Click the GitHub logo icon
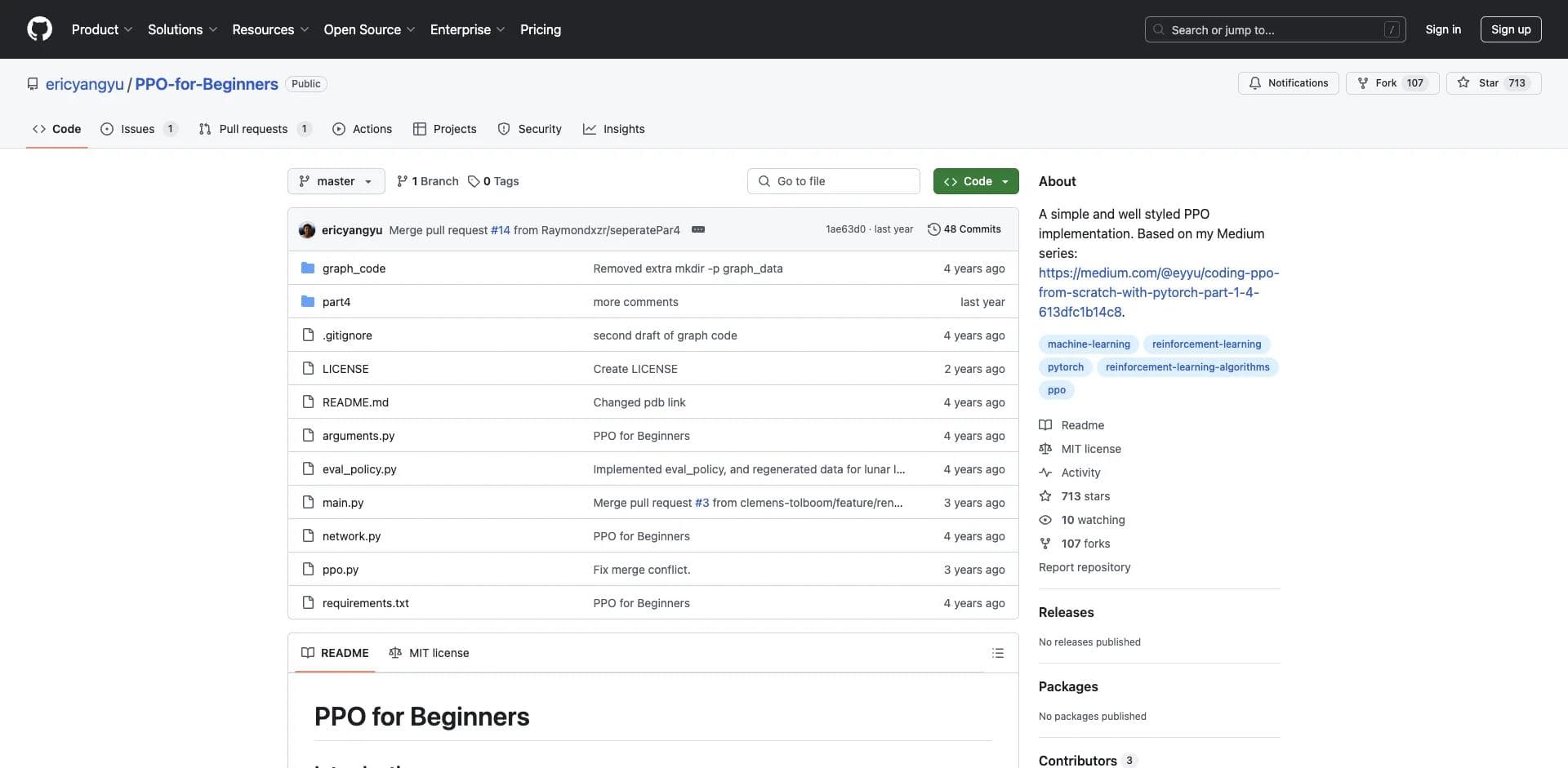This screenshot has height=768, width=1568. tap(39, 29)
